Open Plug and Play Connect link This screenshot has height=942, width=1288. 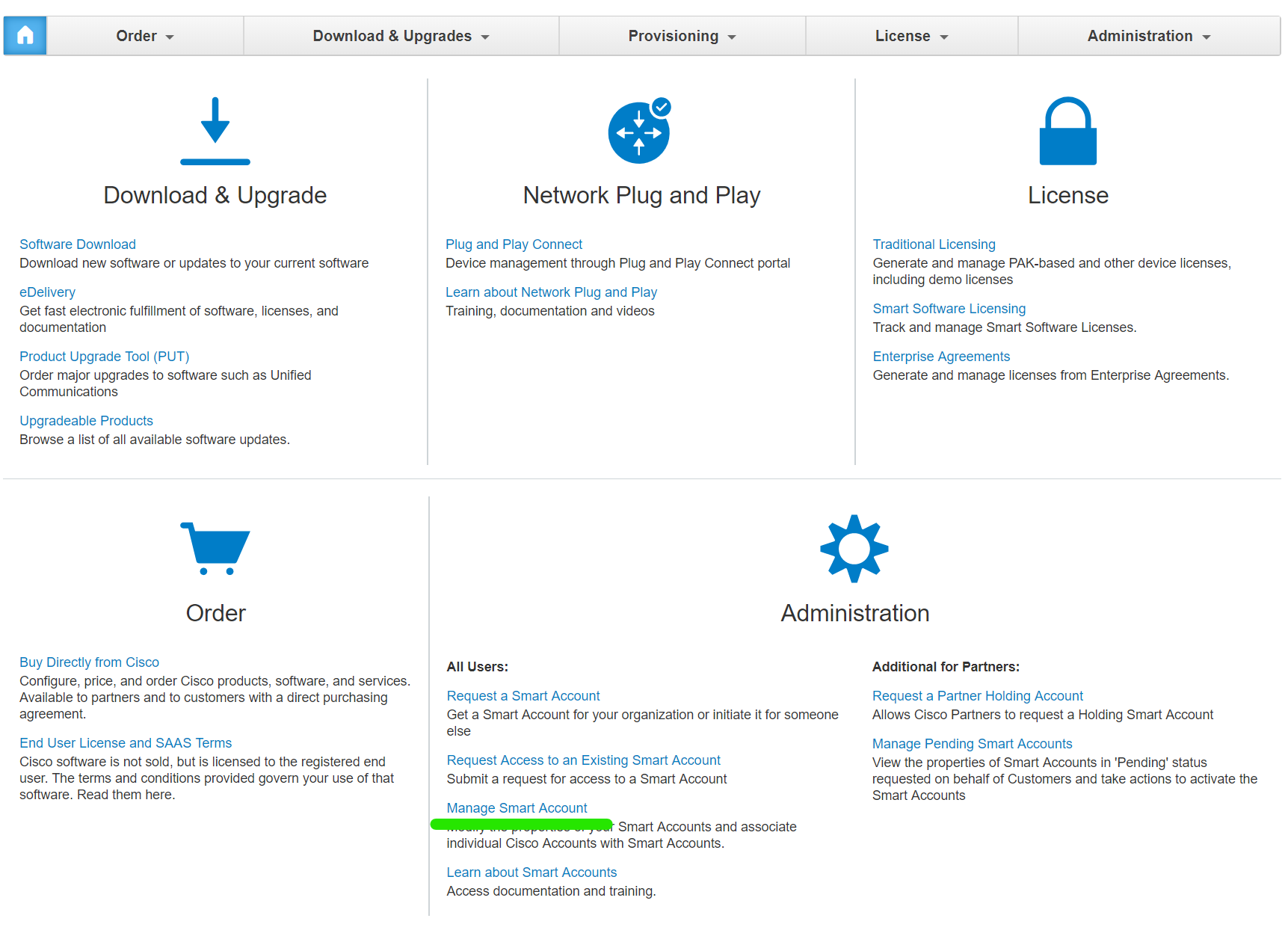click(514, 244)
